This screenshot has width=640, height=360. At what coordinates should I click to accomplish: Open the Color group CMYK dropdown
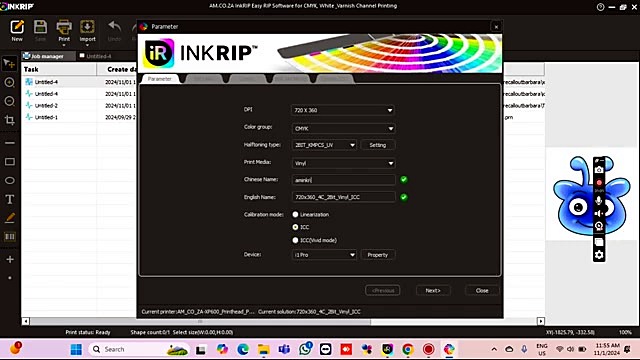(x=343, y=129)
